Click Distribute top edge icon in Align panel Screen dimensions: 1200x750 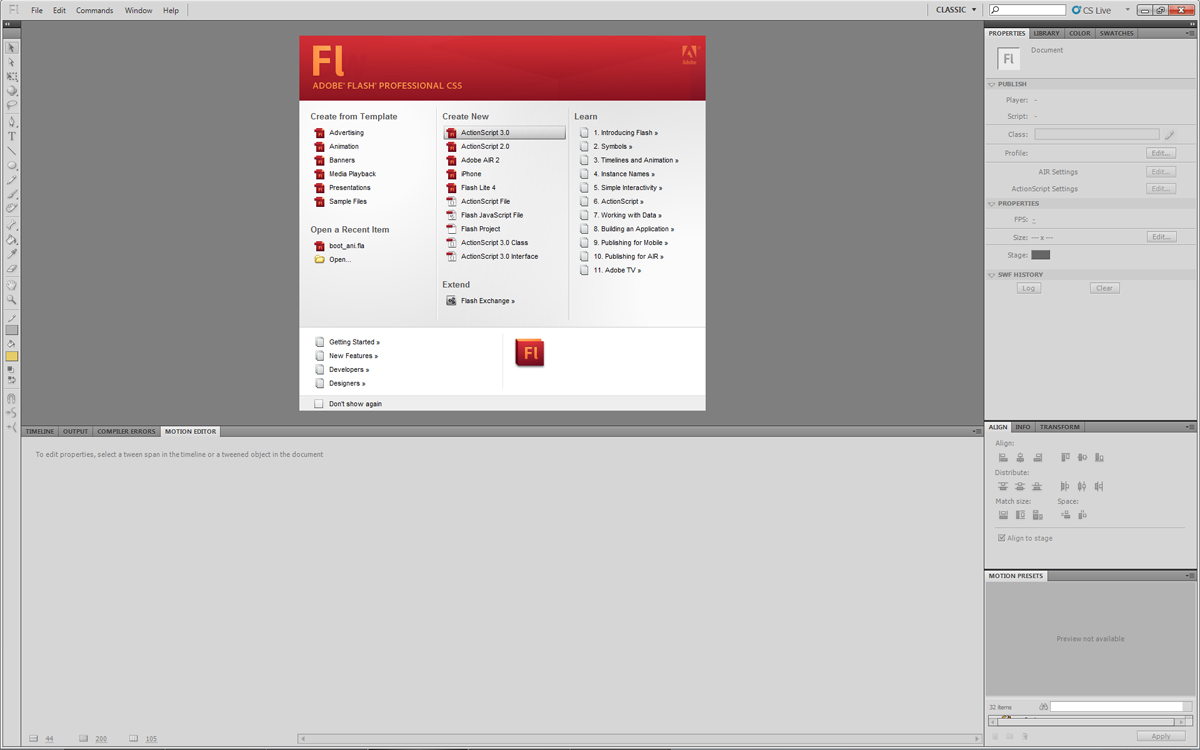(x=1003, y=487)
